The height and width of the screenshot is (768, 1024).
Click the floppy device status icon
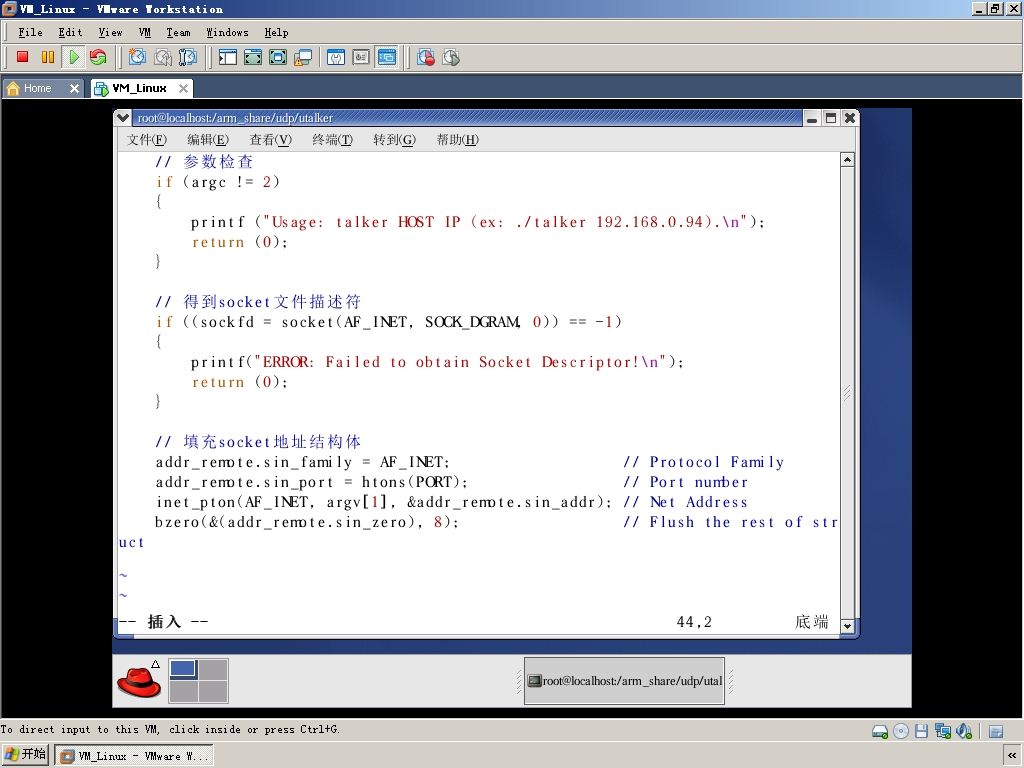[x=921, y=731]
